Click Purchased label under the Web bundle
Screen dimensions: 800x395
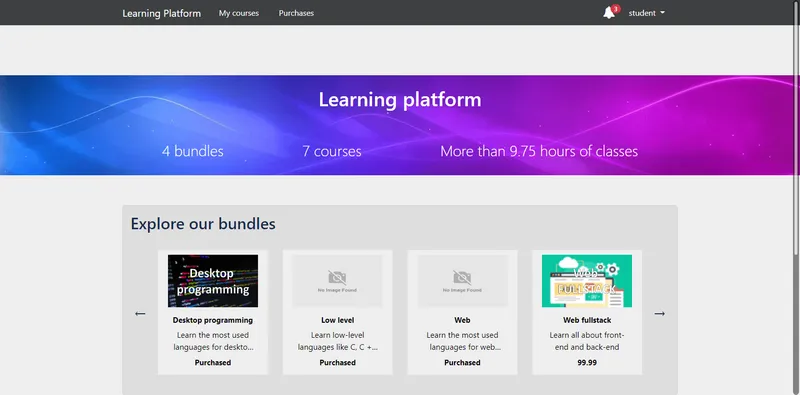coord(462,363)
